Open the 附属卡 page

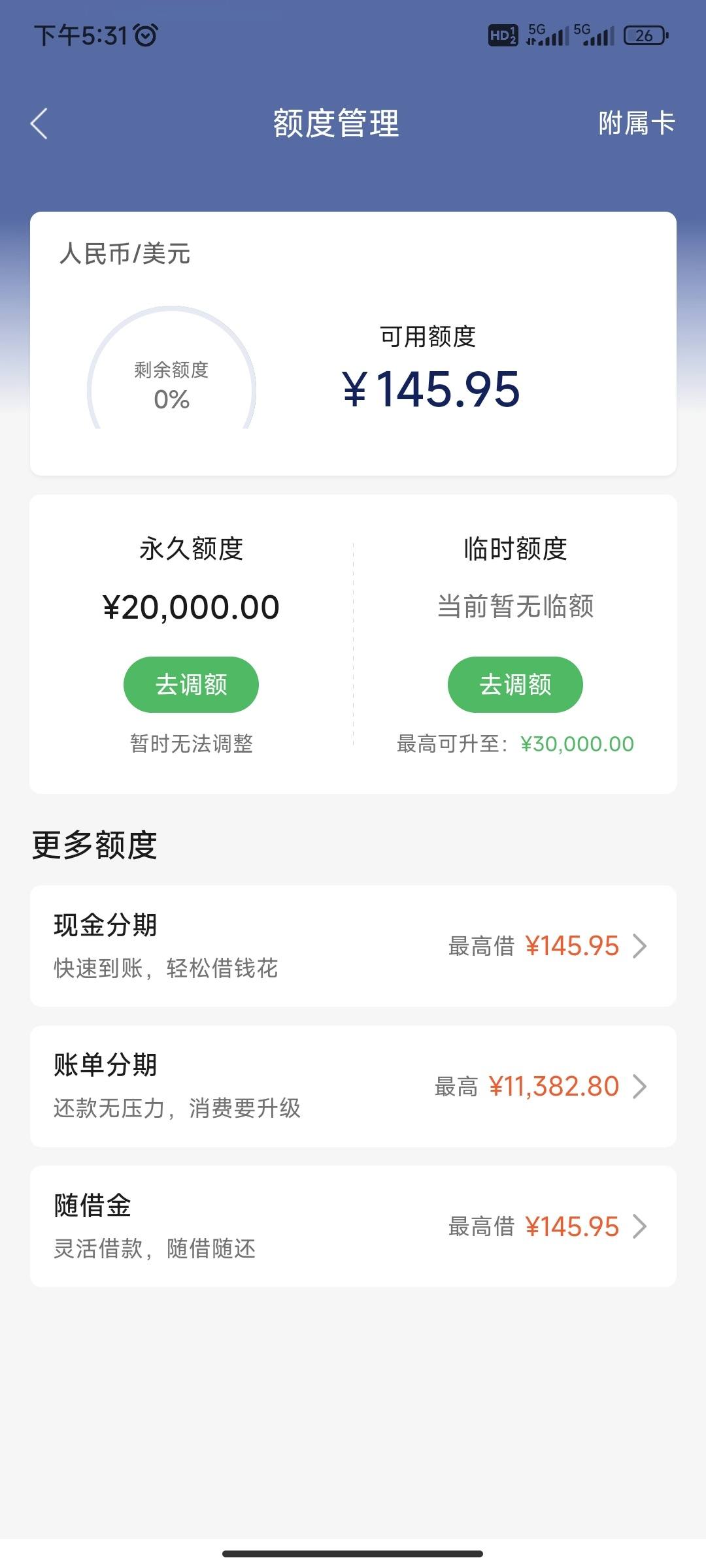point(637,123)
